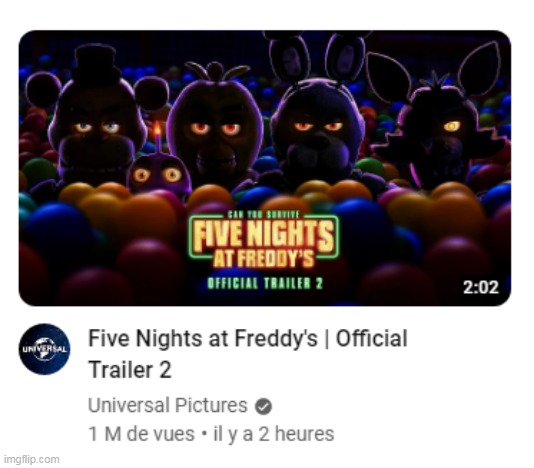Click Foxy's glowing yellow eye
This screenshot has width=534, height=468.
(452, 126)
